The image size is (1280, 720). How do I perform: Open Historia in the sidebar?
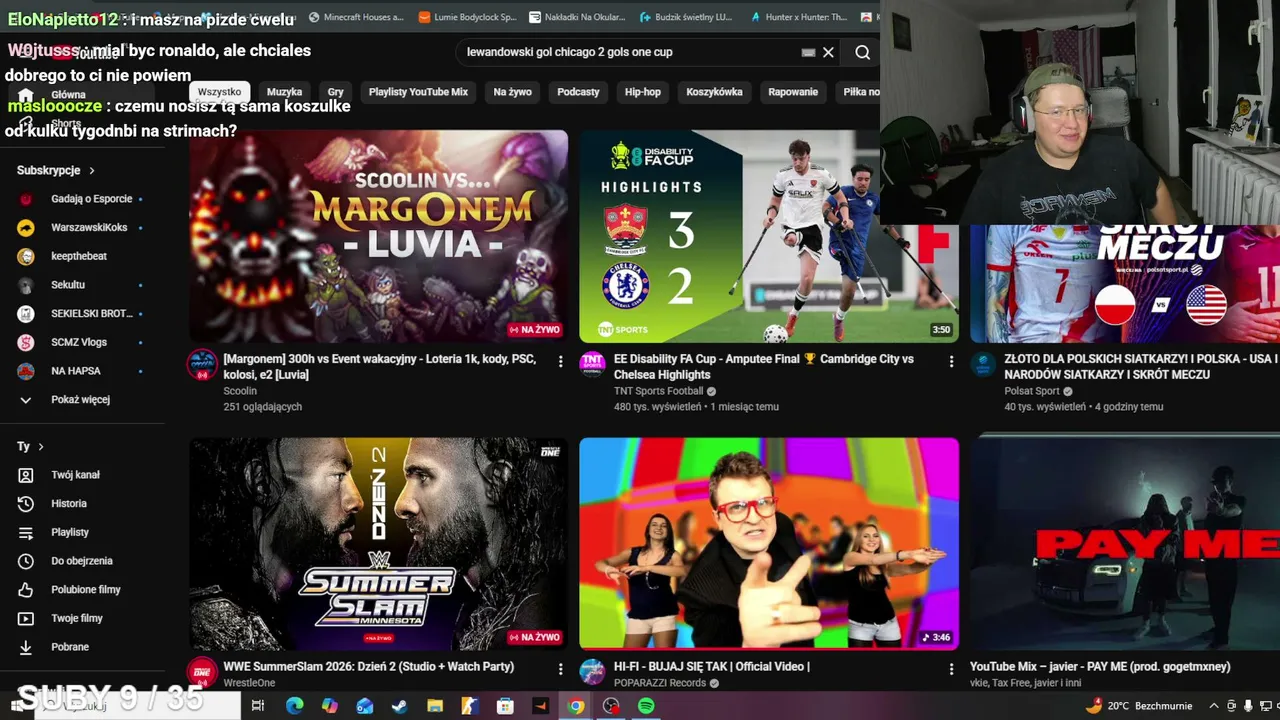(69, 504)
